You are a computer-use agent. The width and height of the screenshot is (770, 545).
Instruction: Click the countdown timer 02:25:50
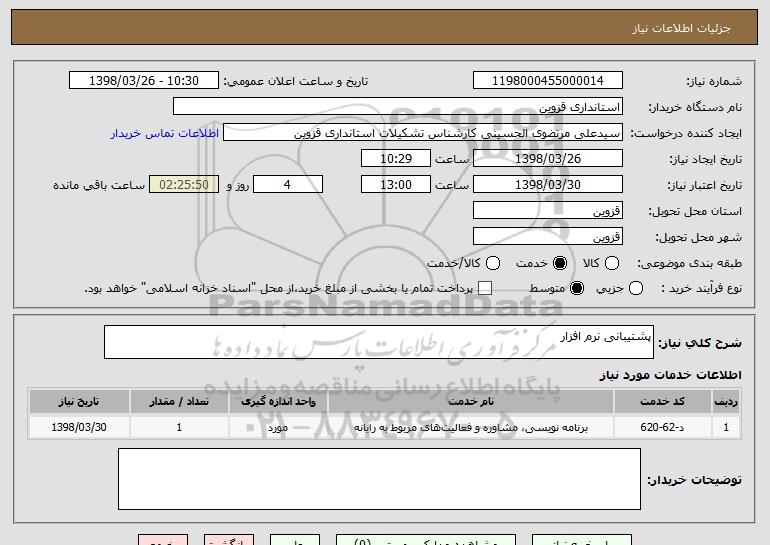(184, 185)
